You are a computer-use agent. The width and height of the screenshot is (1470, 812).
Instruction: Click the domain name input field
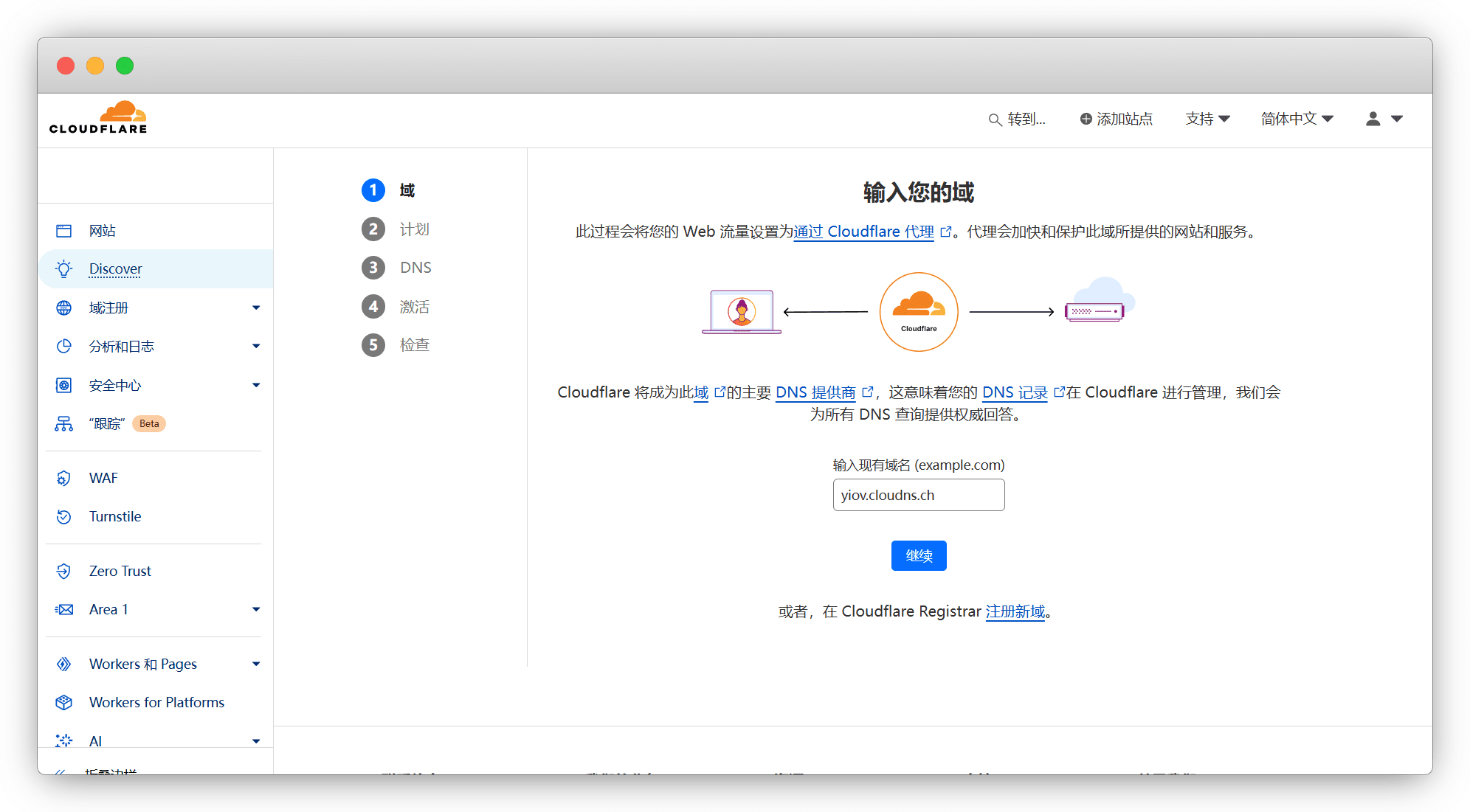(919, 495)
